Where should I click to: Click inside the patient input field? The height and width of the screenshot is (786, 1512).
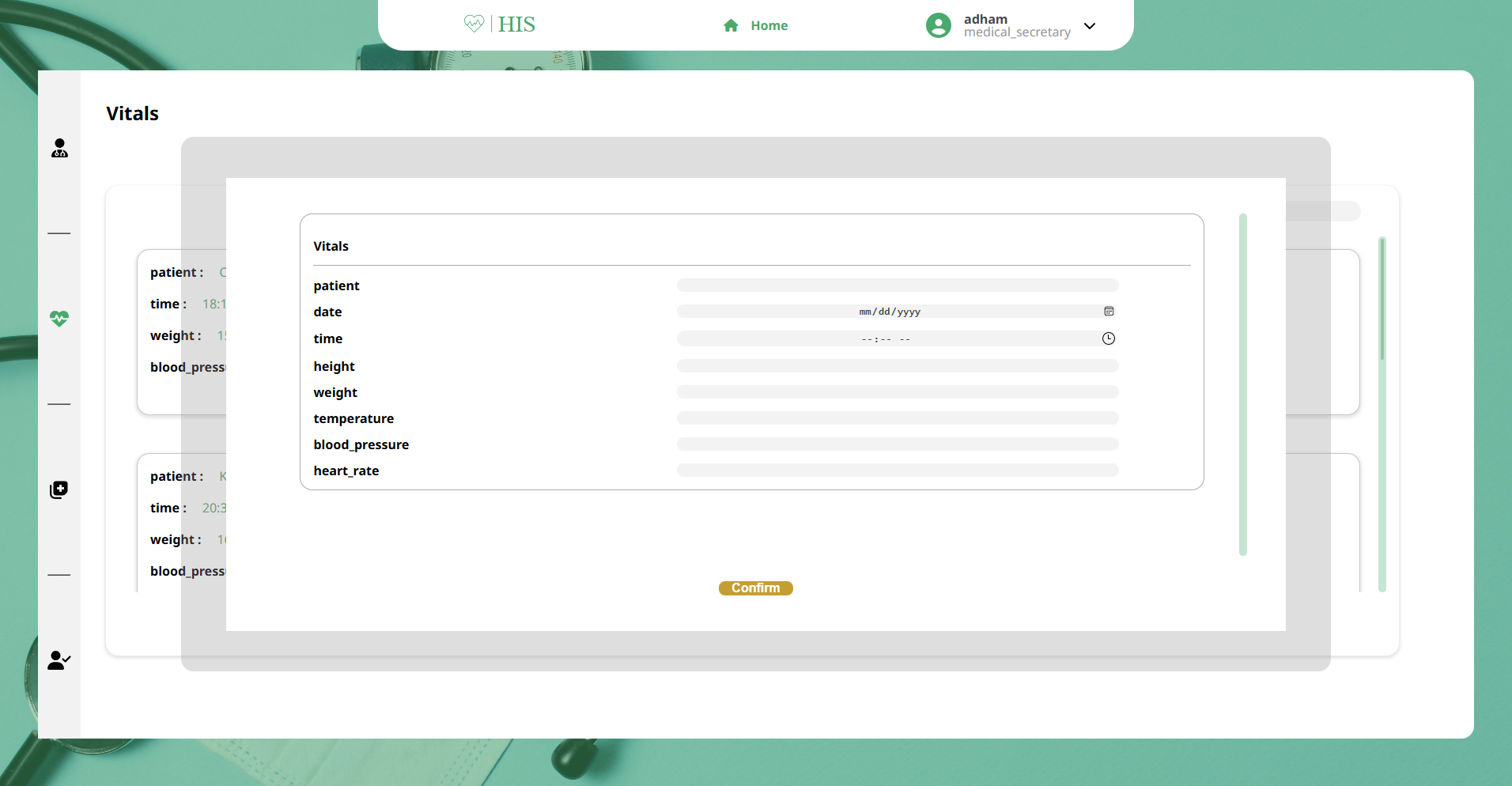pos(898,285)
